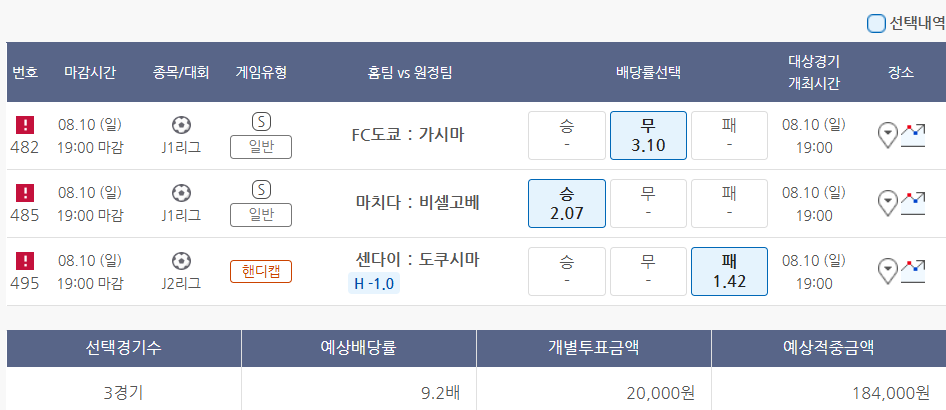Deselect the 무 3.10 odds for match 482

click(648, 136)
